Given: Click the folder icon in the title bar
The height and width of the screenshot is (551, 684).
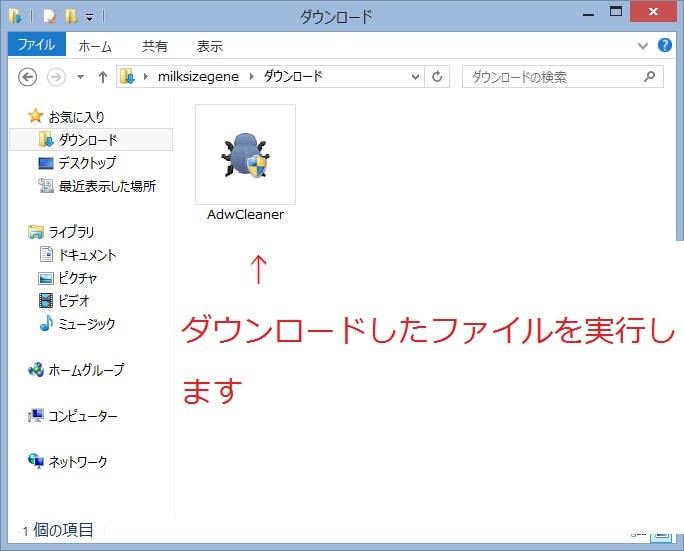Looking at the screenshot, I should tap(16, 17).
